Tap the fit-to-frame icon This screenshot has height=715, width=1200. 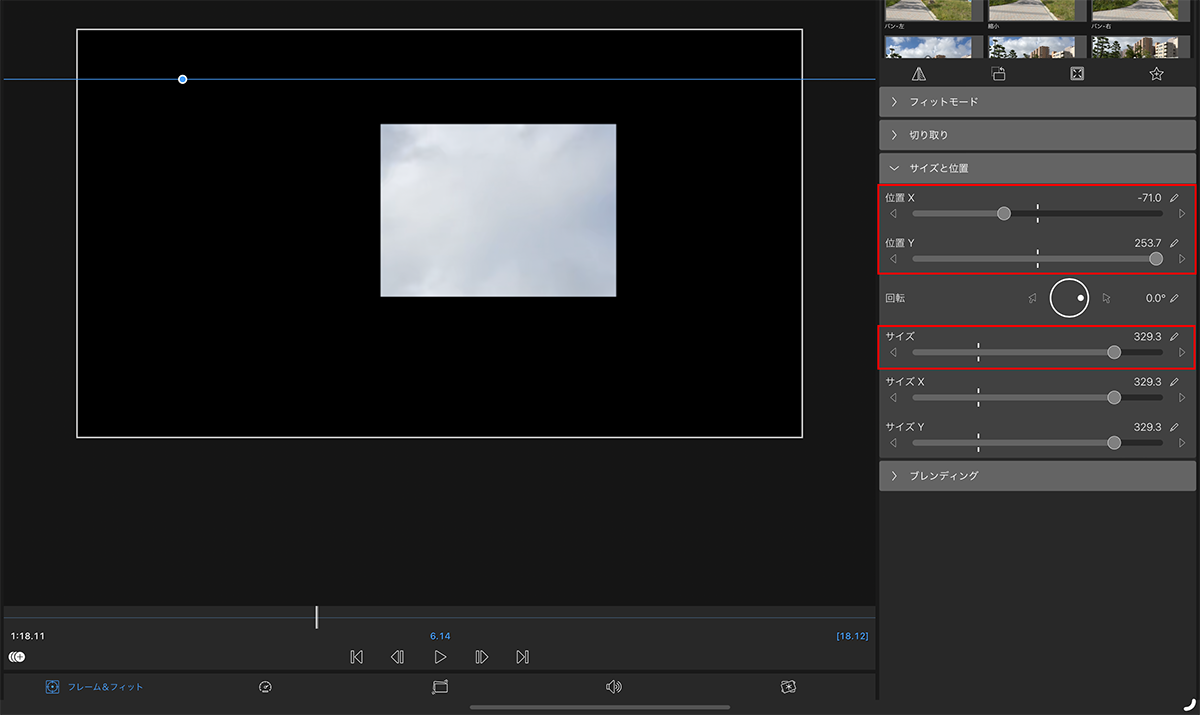(1077, 74)
